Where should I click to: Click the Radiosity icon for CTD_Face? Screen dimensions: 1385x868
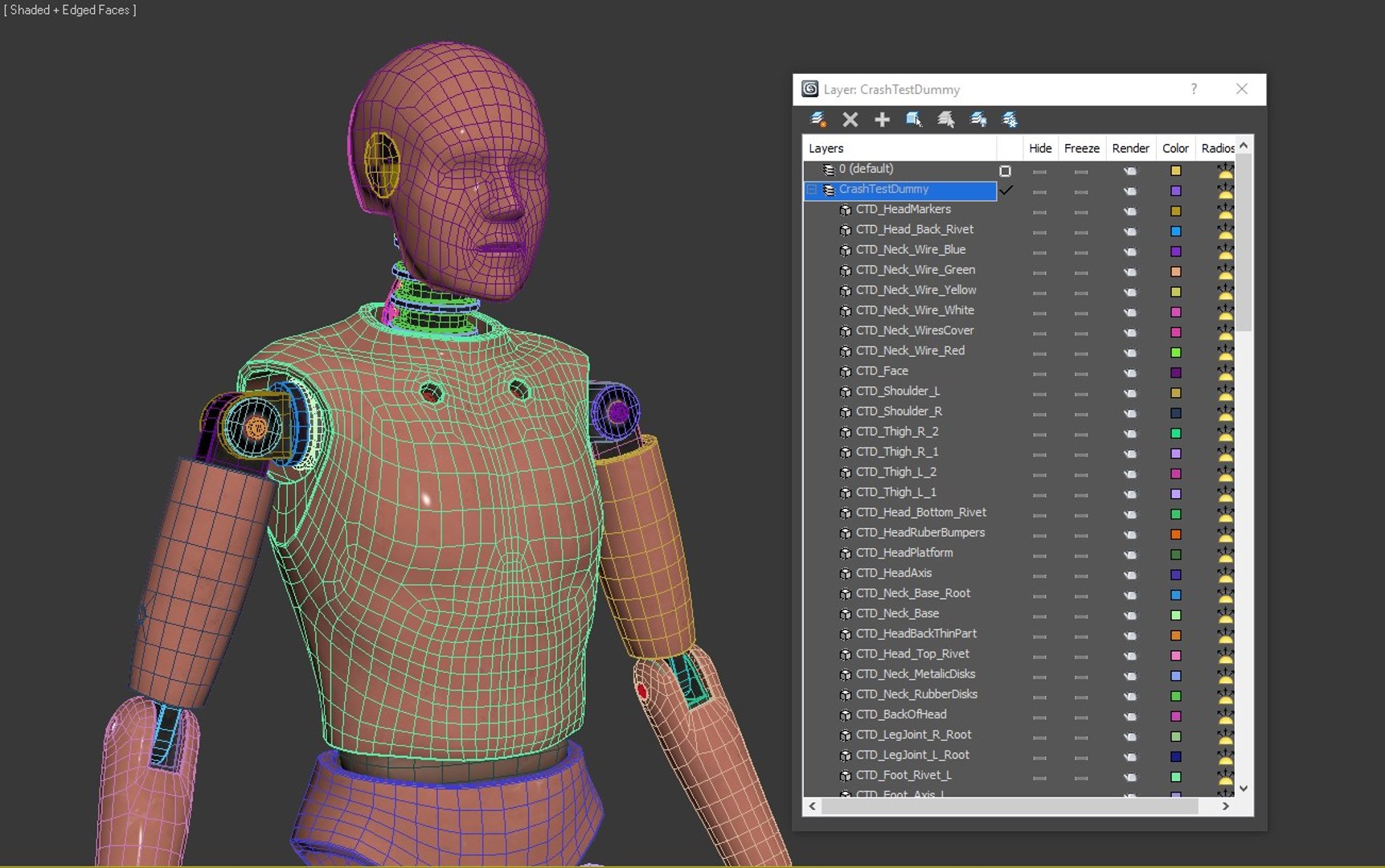(1225, 373)
